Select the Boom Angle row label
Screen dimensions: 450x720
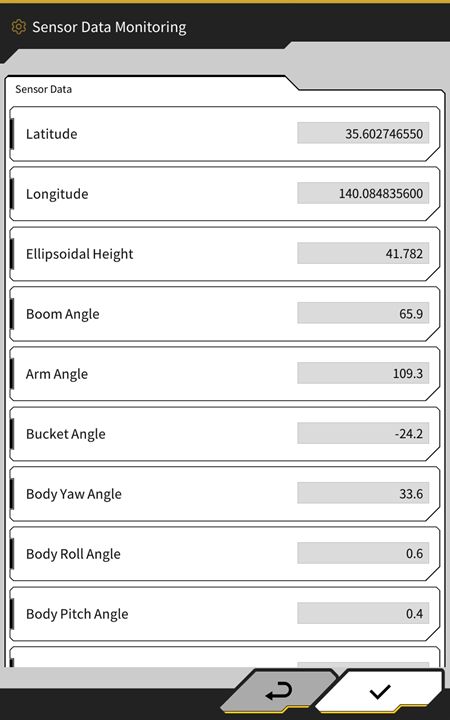coord(62,314)
